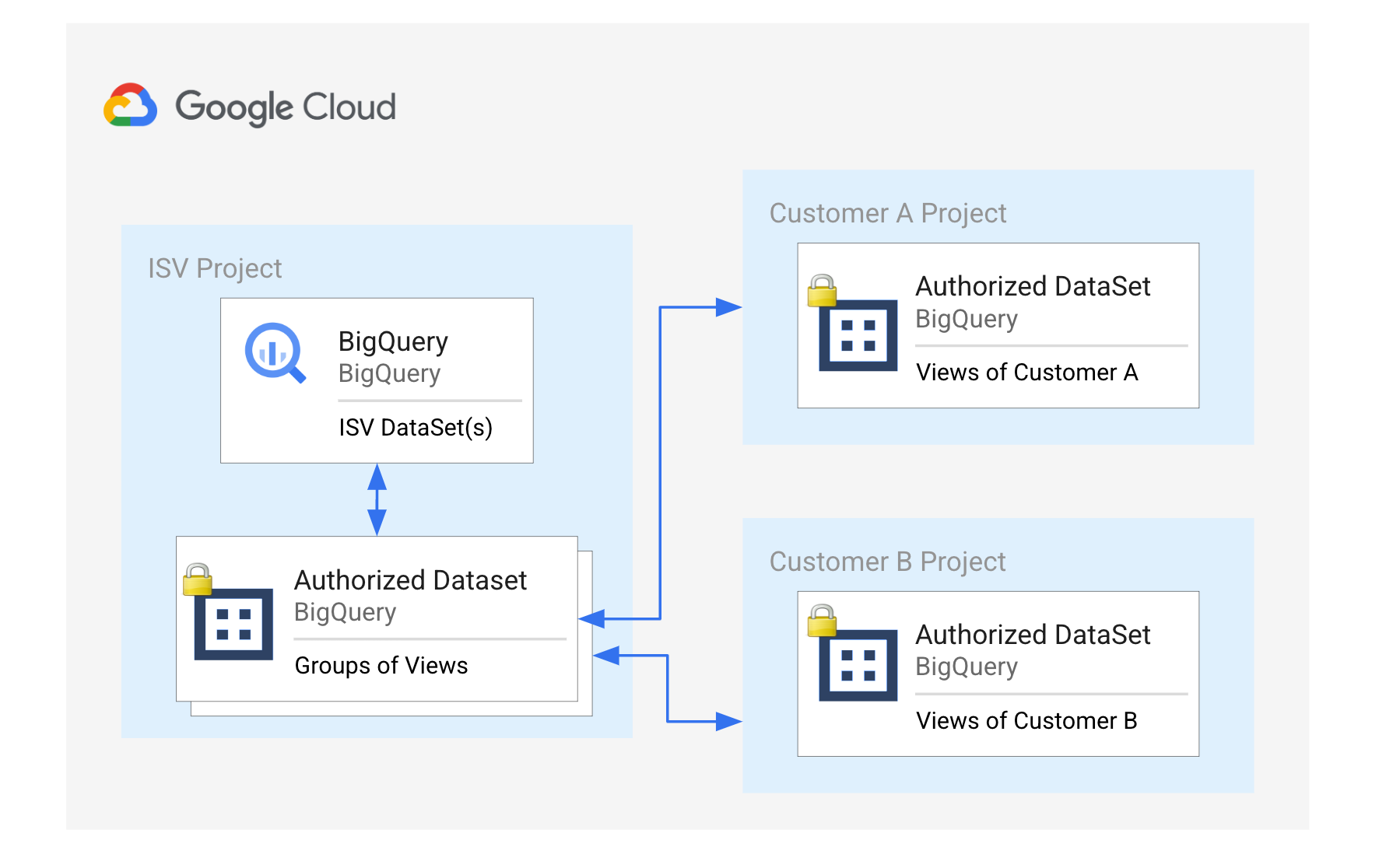Click the 'Customer A Project' label

coord(887,213)
